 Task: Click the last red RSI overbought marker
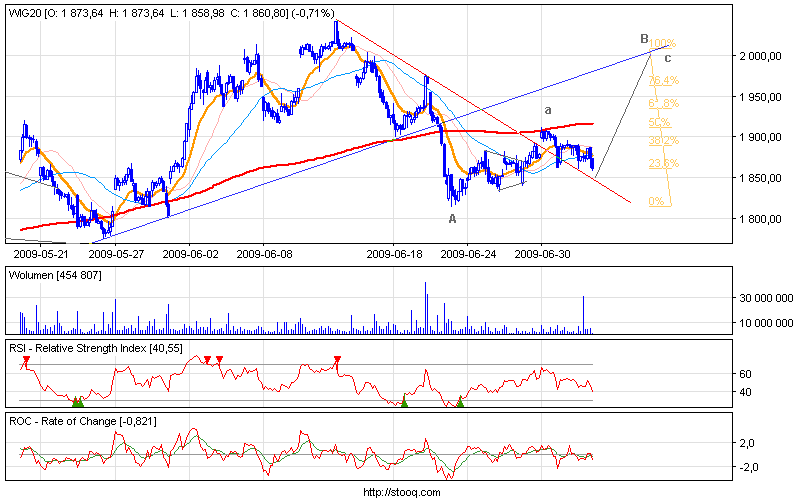pyautogui.click(x=337, y=360)
